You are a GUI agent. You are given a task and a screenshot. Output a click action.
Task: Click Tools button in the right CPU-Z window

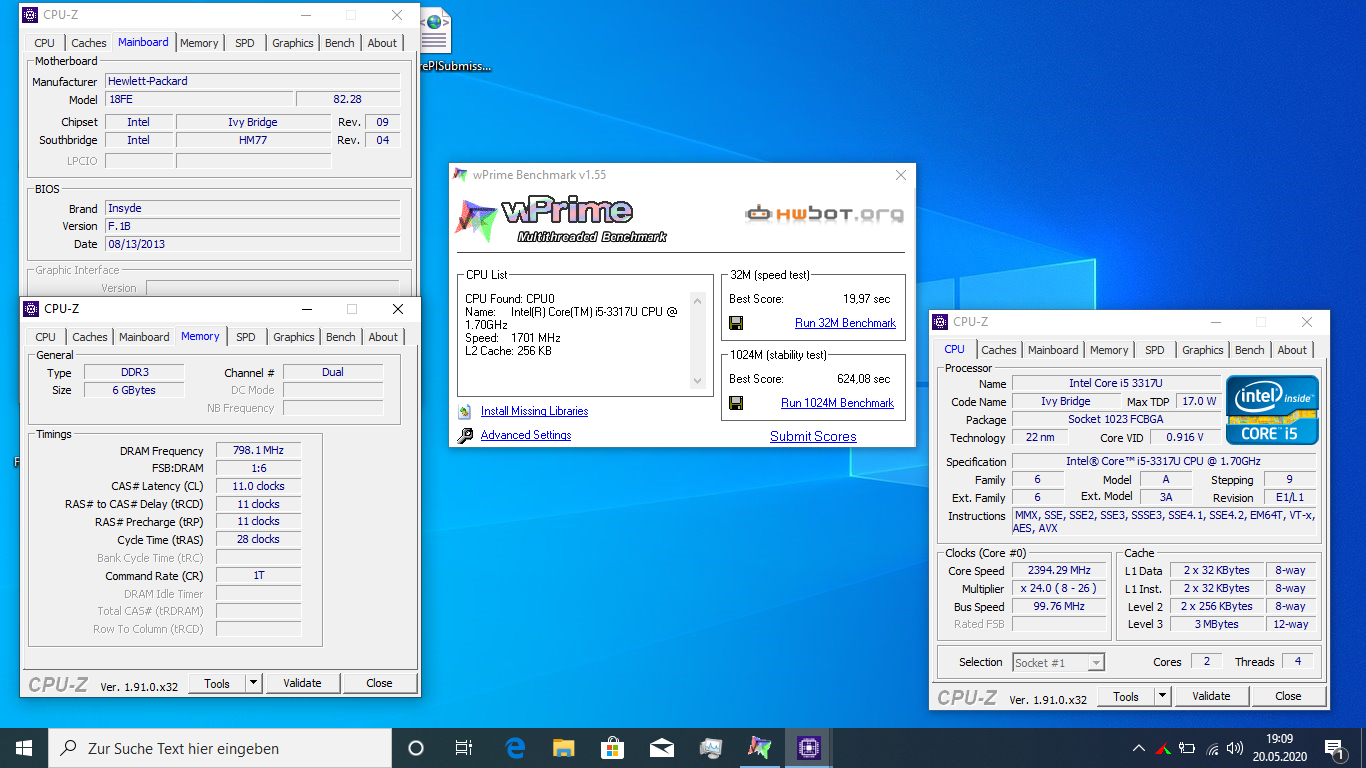click(x=1126, y=697)
